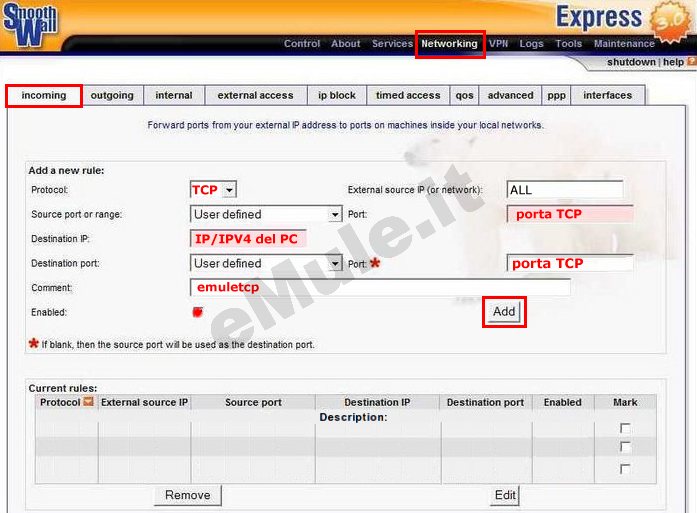Click the Mark column header
This screenshot has width=697, height=513.
[x=625, y=402]
